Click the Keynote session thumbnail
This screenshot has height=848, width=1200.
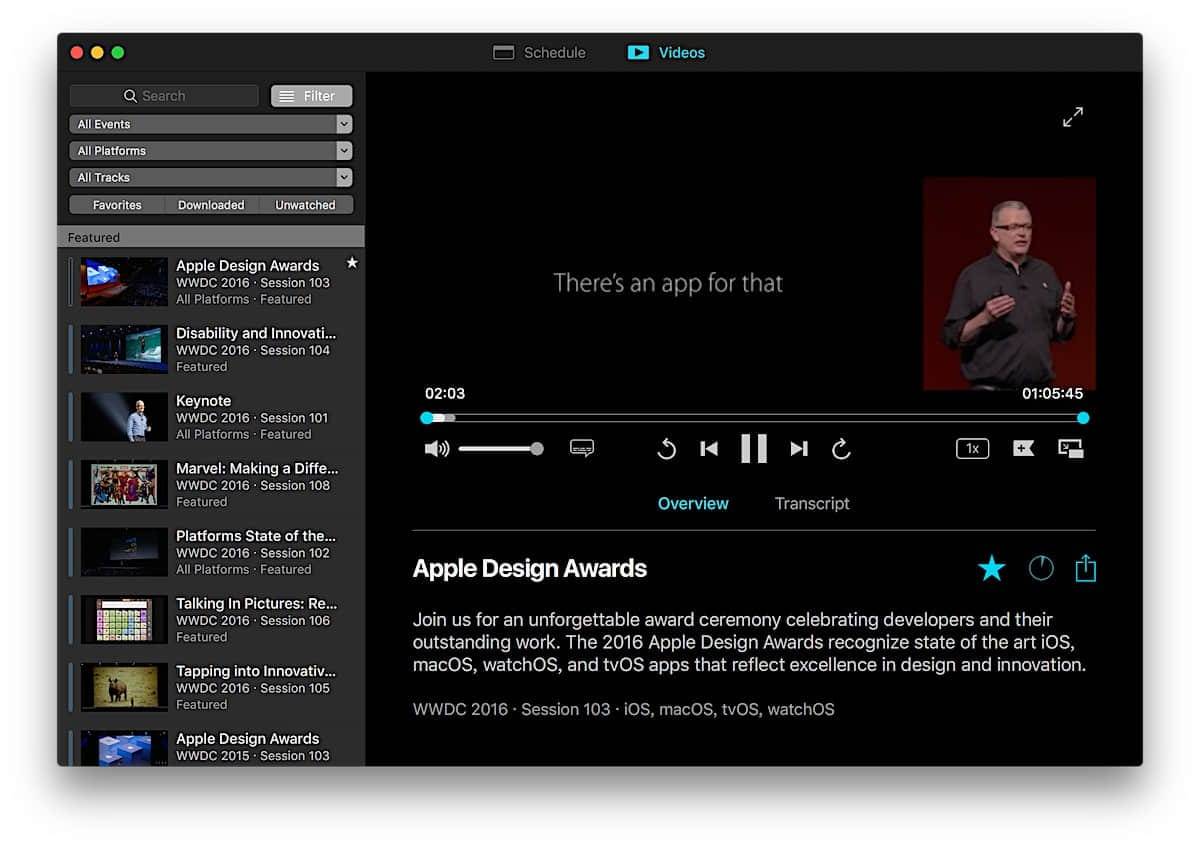click(x=124, y=417)
